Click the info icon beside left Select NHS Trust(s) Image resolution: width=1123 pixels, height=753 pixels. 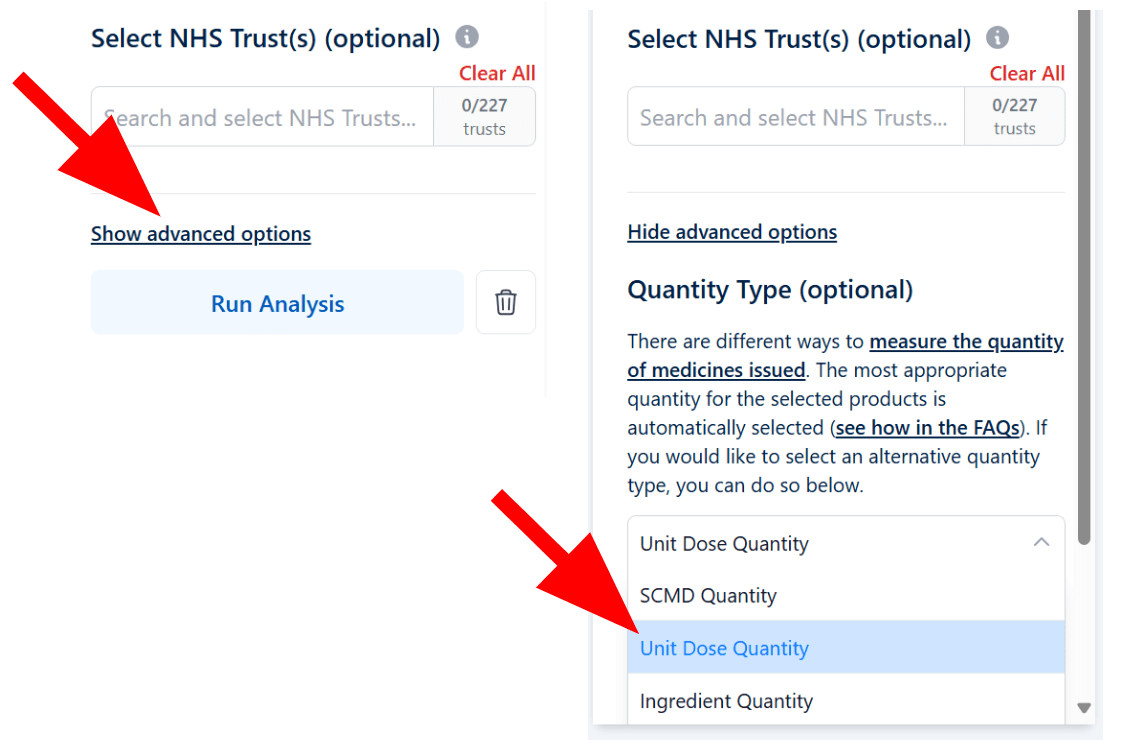[467, 36]
